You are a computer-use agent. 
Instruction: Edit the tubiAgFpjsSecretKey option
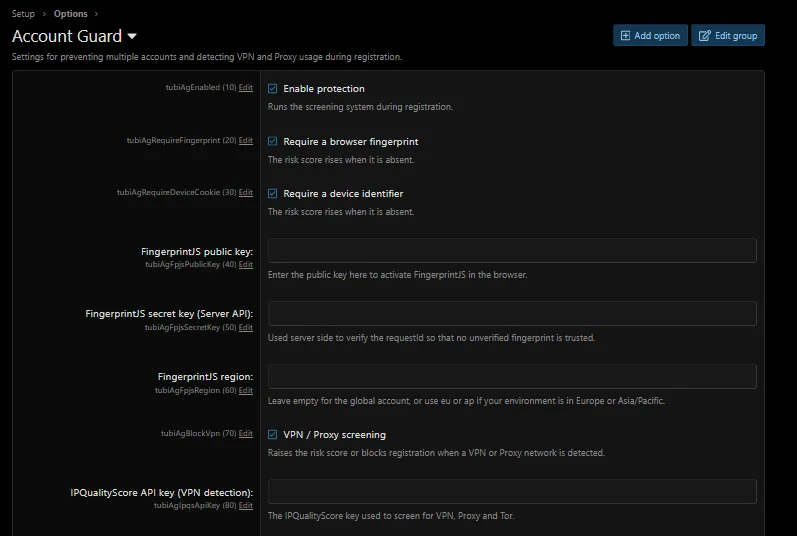point(246,327)
